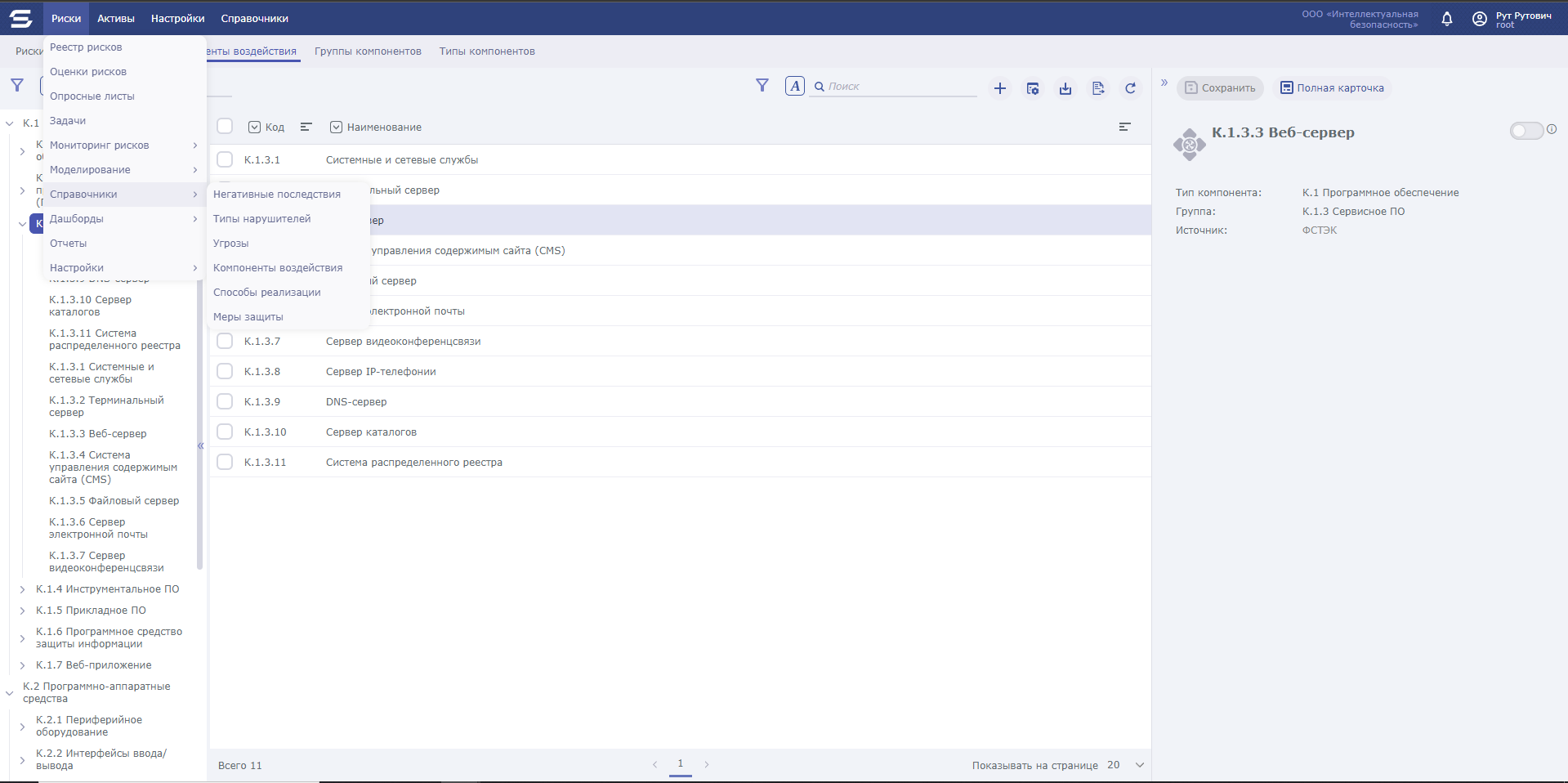Screen dimensions: 1568x783
Task: Open the Справочники top menu
Action: coord(255,18)
